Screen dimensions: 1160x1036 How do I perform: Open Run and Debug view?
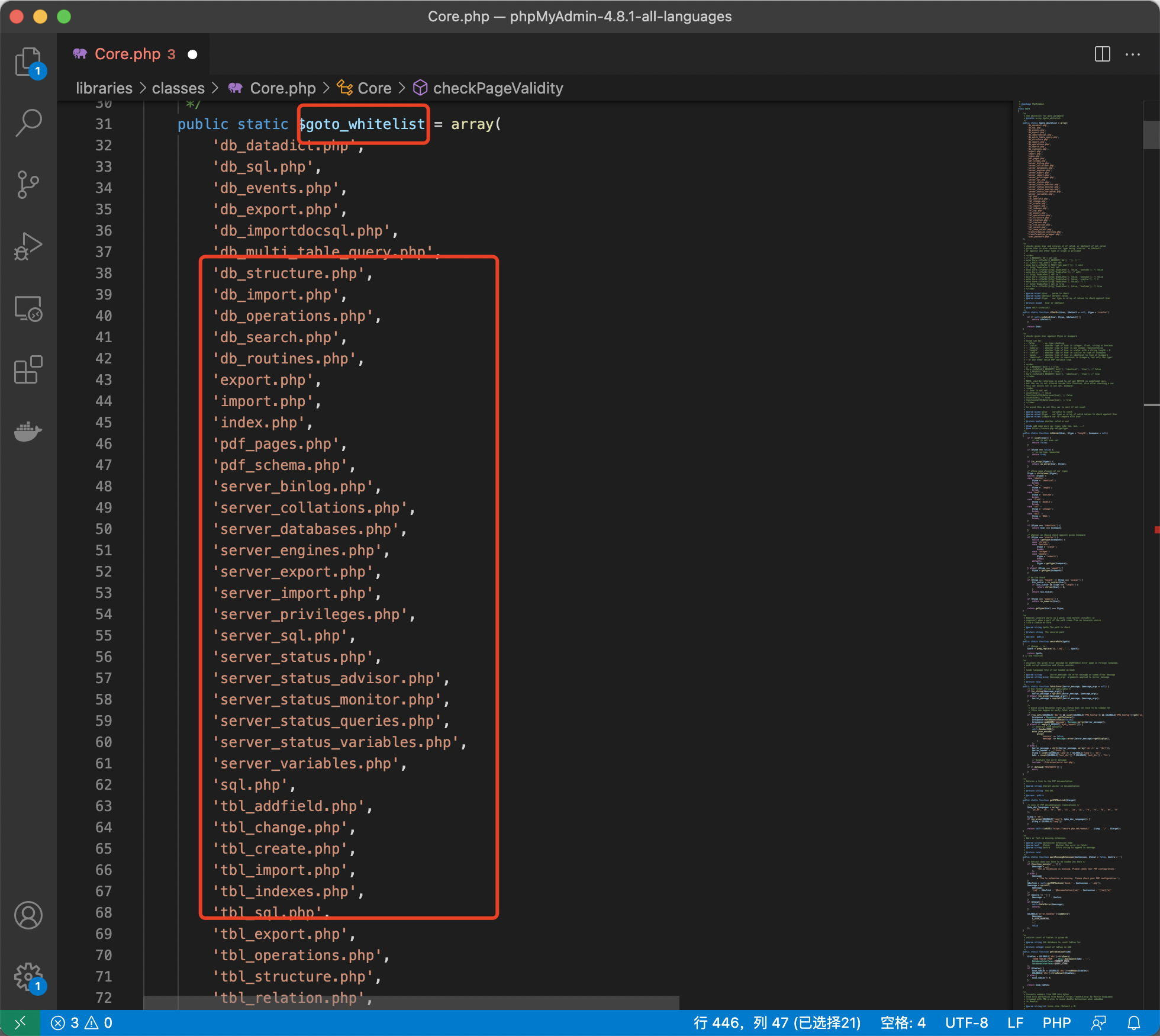click(28, 246)
